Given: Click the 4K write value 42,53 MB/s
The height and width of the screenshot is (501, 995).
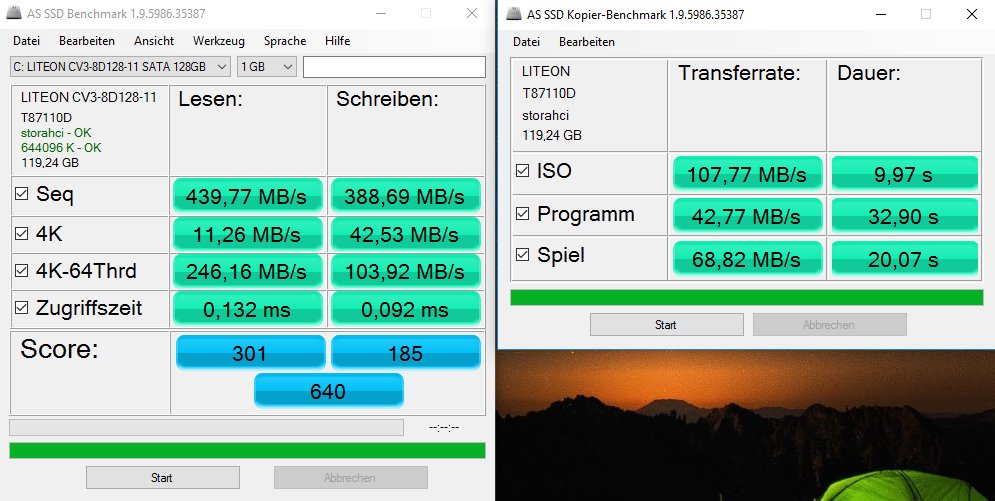Looking at the screenshot, I should point(405,235).
